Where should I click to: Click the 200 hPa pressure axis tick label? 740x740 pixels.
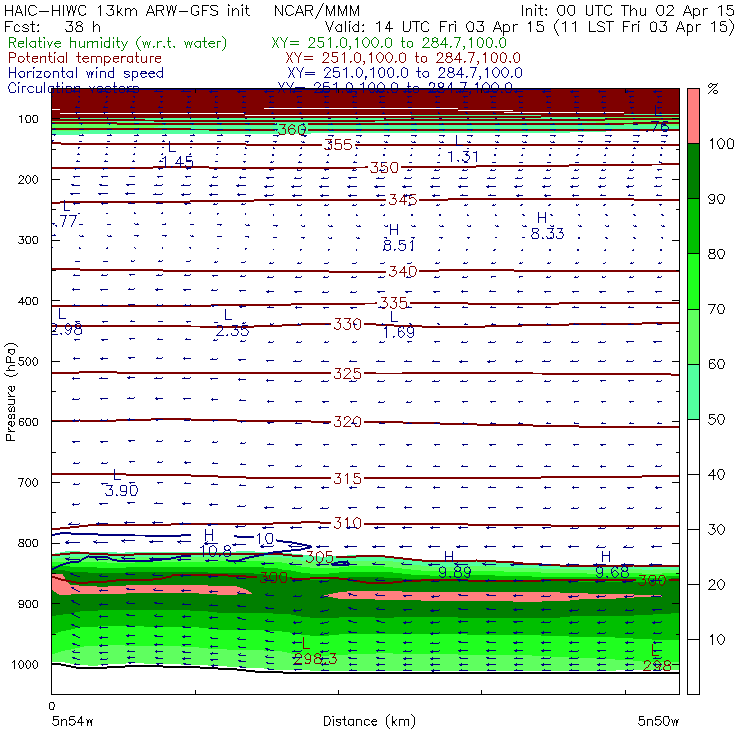coord(28,179)
